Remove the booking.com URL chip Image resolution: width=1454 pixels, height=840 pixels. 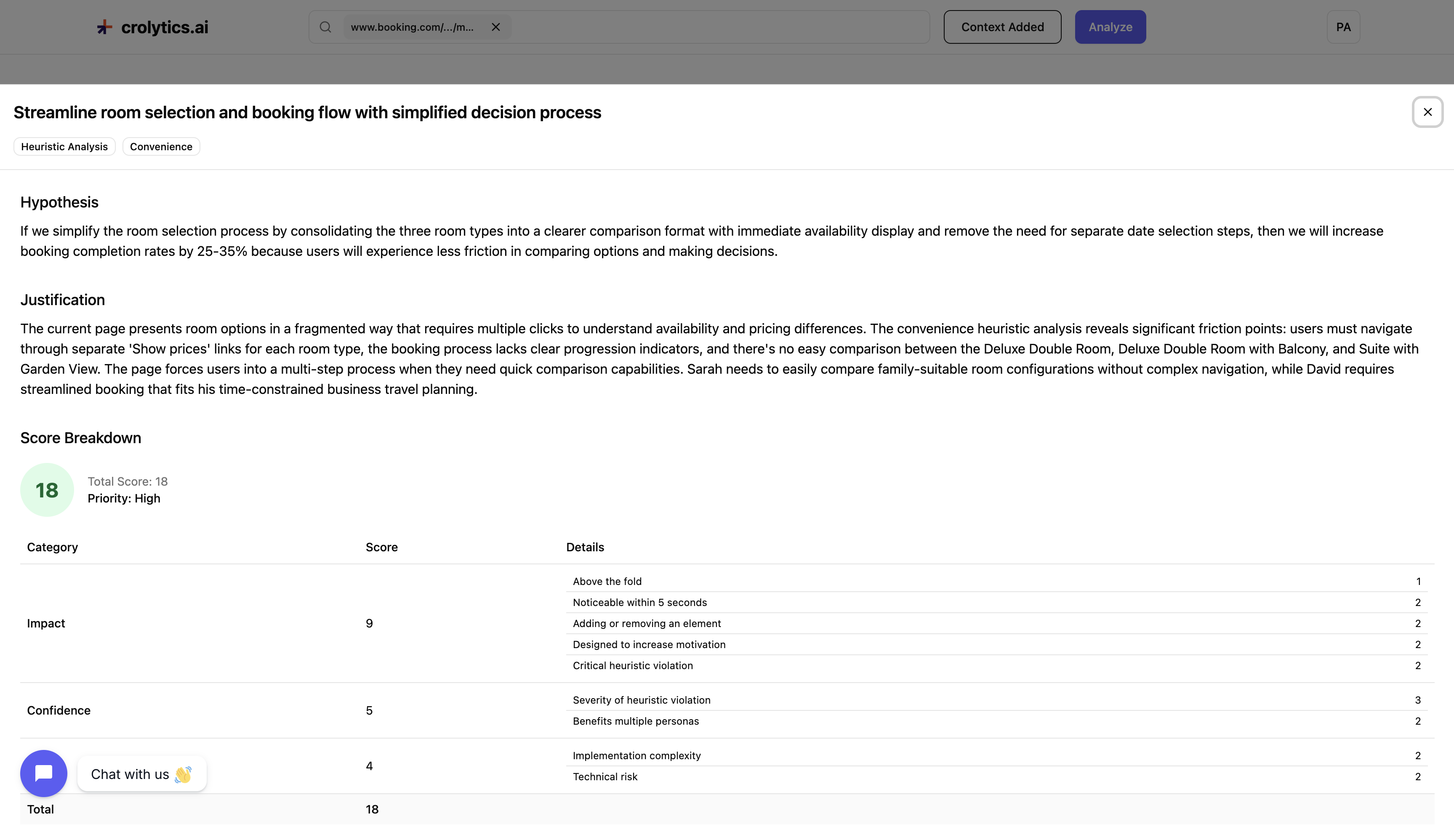(x=495, y=27)
